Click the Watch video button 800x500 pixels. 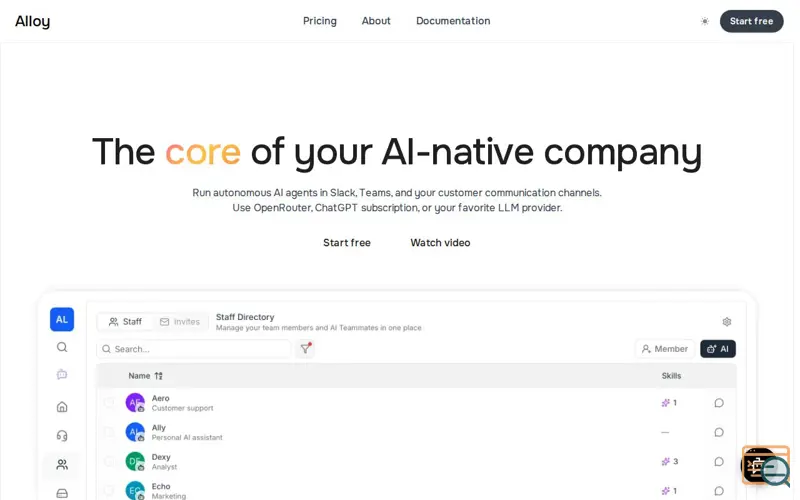[440, 243]
